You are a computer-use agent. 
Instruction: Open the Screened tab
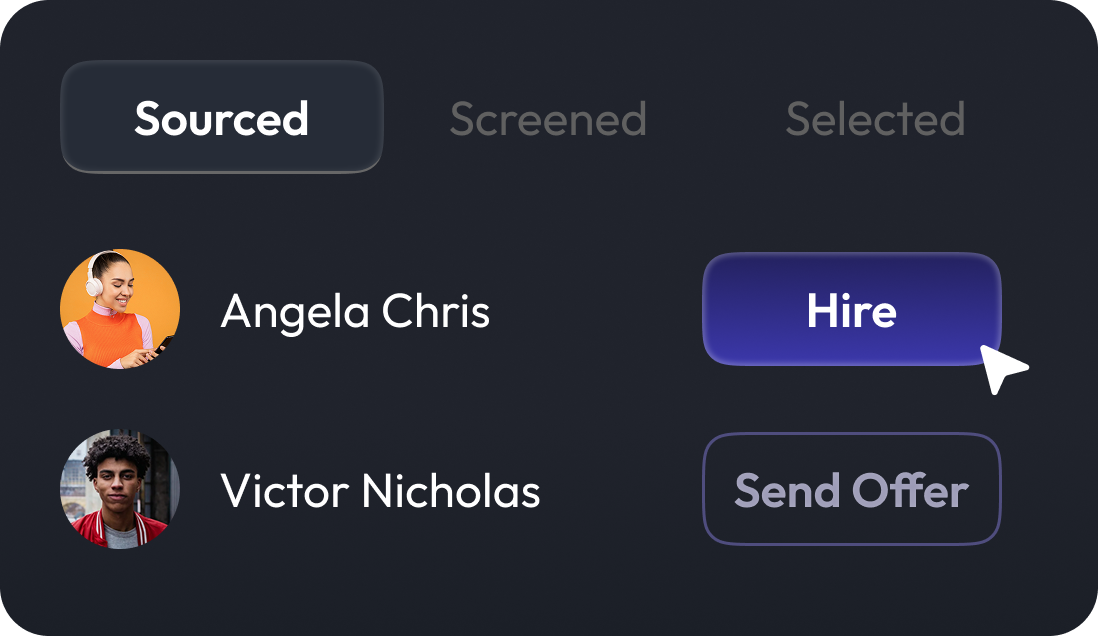(548, 119)
